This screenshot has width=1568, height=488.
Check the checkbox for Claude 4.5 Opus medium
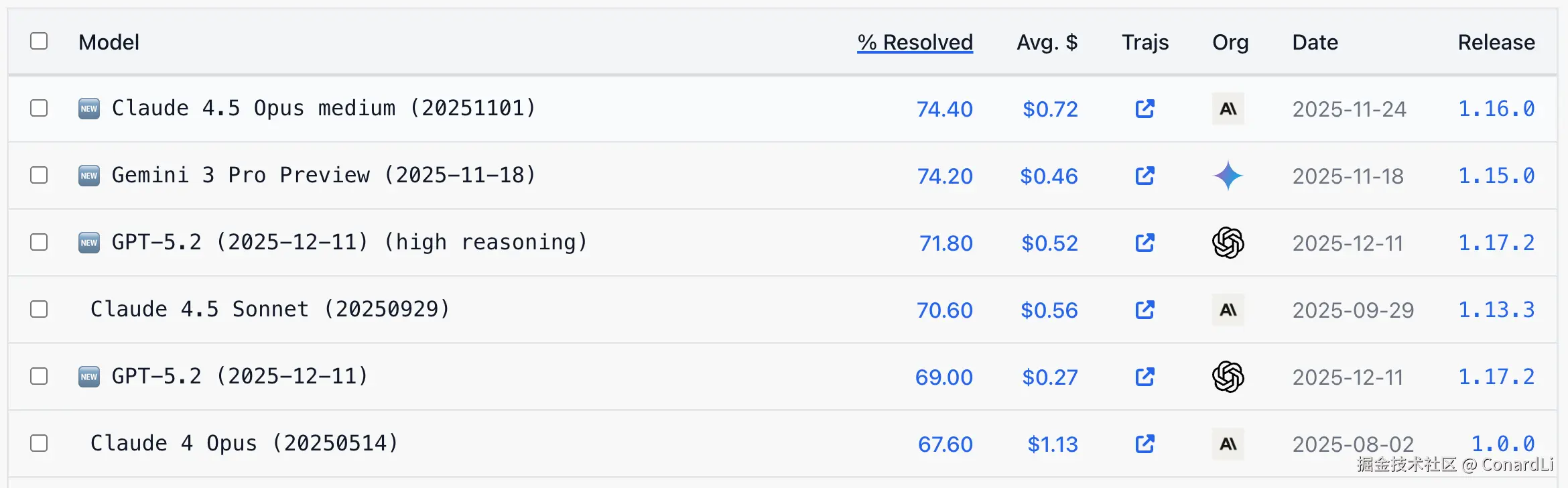(x=38, y=108)
